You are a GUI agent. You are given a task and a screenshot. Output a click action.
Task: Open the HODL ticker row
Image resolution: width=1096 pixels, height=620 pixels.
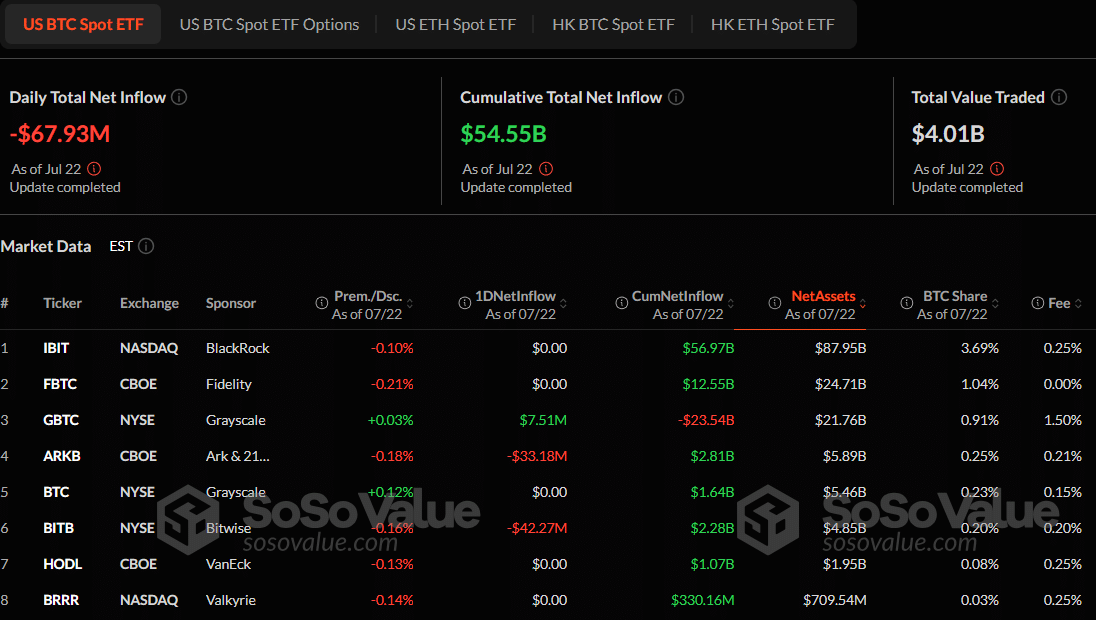click(548, 564)
